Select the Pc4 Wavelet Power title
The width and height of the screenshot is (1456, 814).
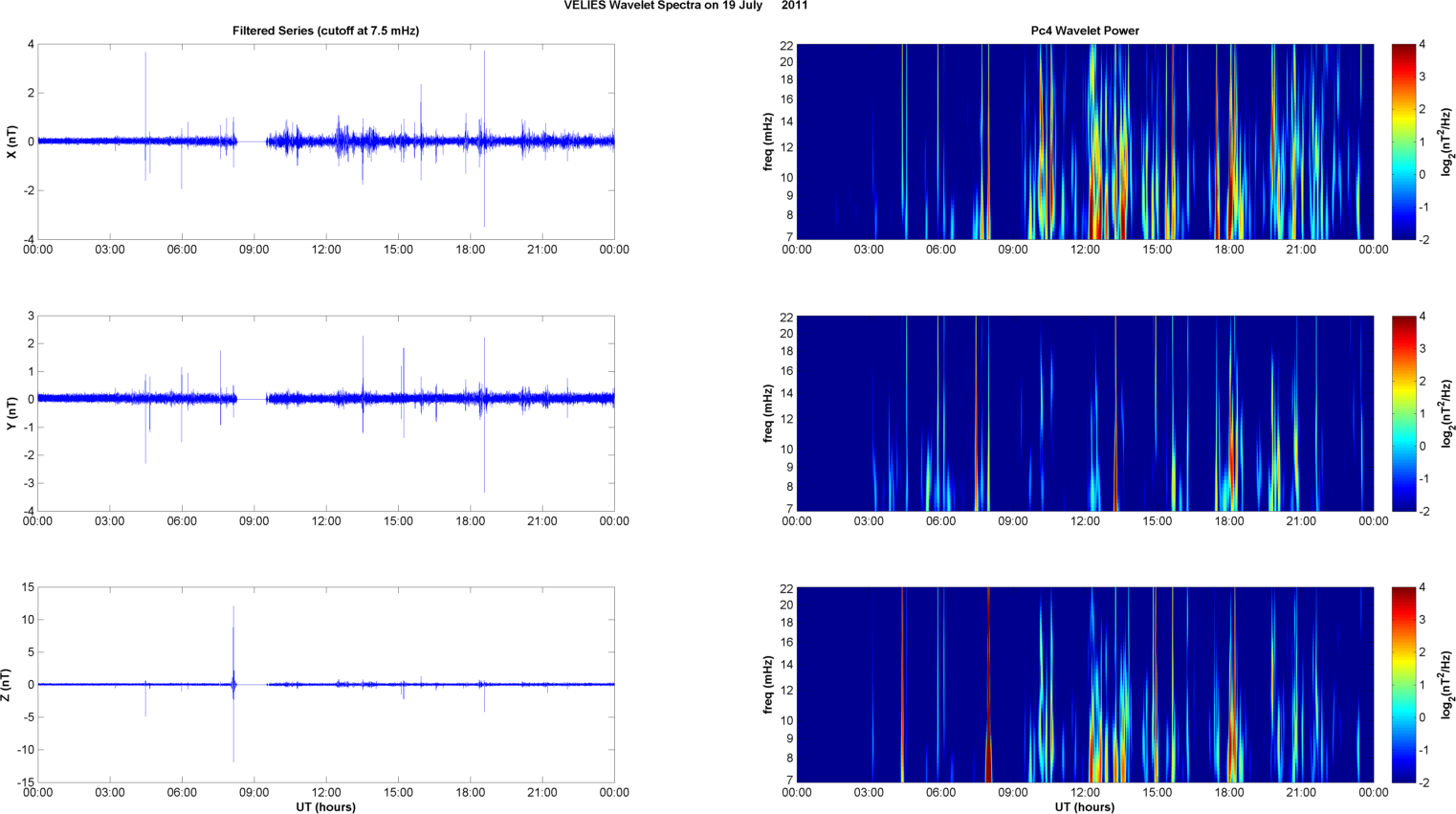(1084, 31)
